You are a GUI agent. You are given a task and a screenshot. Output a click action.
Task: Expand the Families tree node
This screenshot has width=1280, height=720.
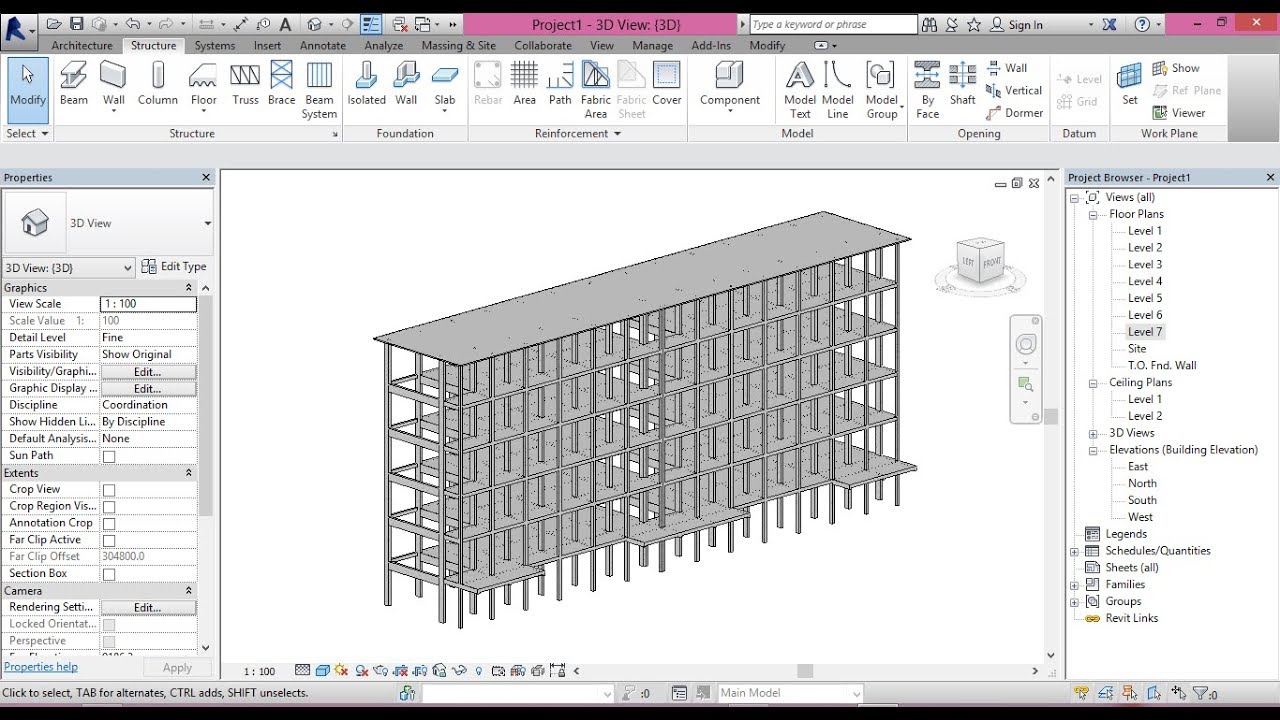(1075, 585)
